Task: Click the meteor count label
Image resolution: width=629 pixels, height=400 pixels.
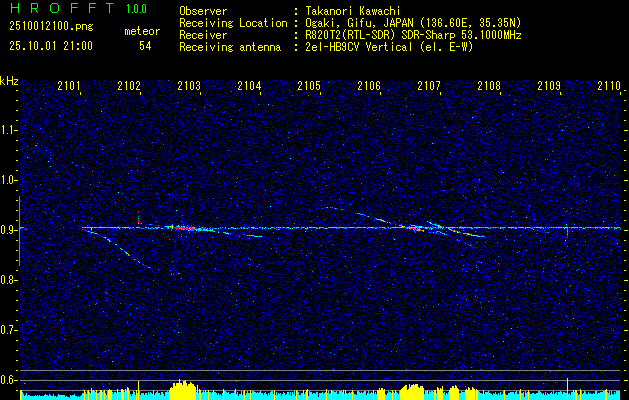Action: (x=142, y=31)
